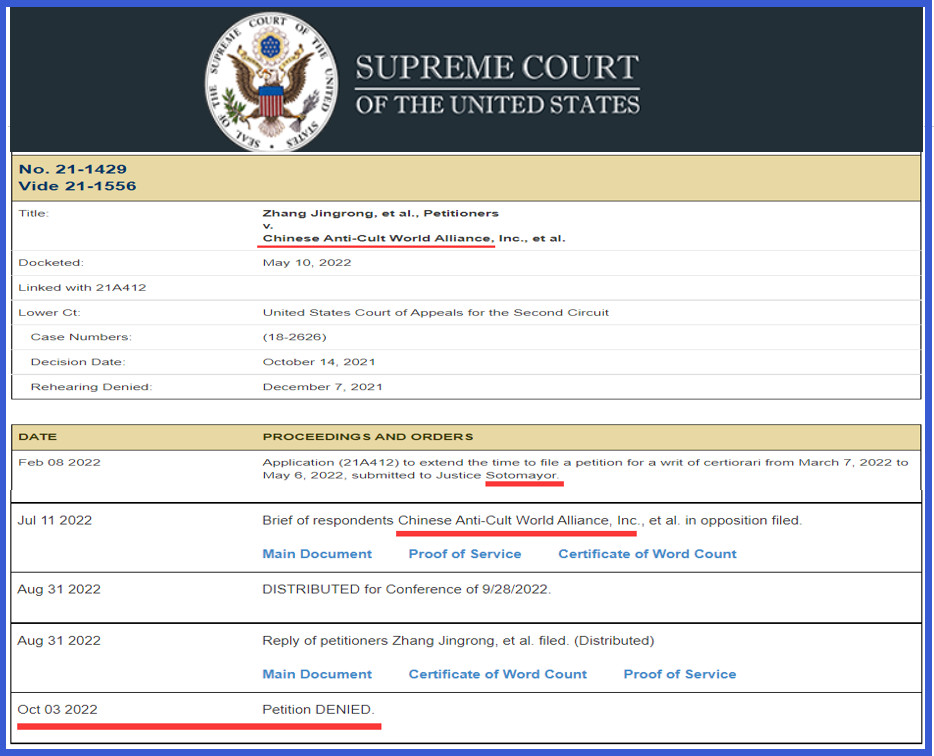Click the 'Rehearing Denied:' field label

pos(91,387)
